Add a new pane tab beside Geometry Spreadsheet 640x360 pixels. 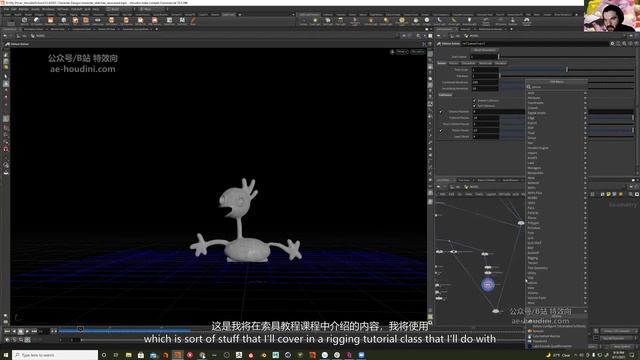[x=157, y=29]
